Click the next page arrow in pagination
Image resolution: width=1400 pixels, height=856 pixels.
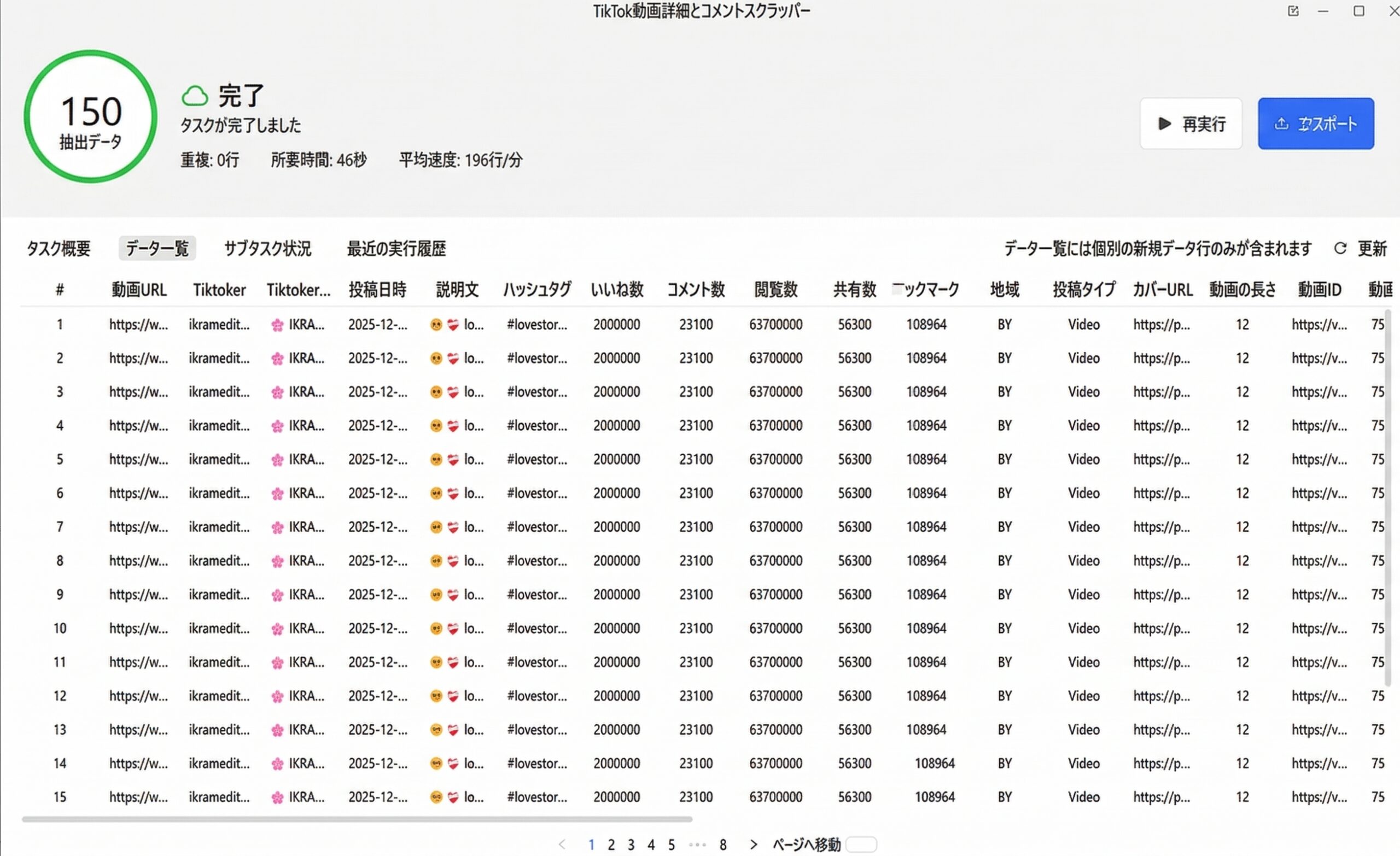(753, 845)
